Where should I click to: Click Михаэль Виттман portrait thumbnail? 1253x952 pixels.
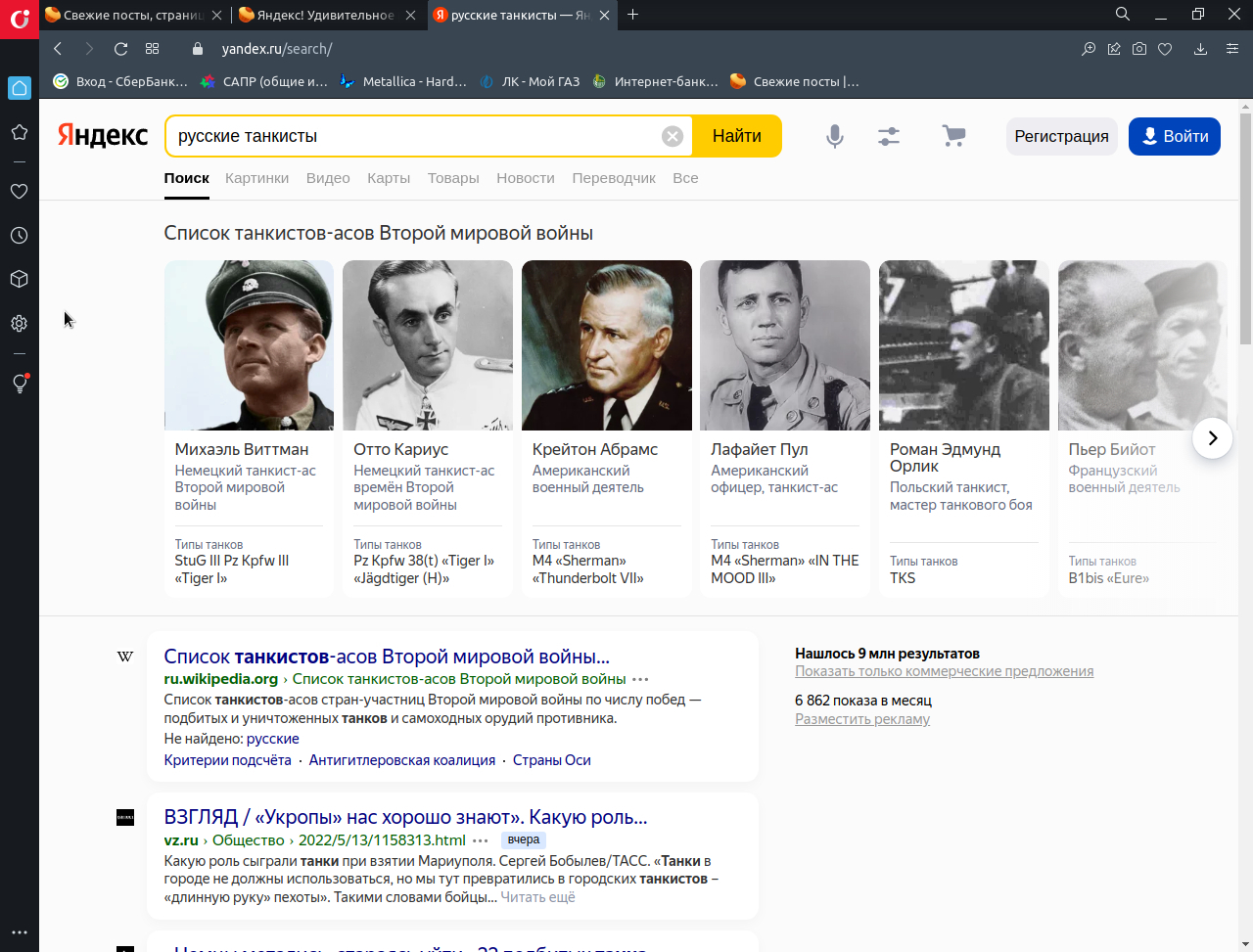pos(249,345)
